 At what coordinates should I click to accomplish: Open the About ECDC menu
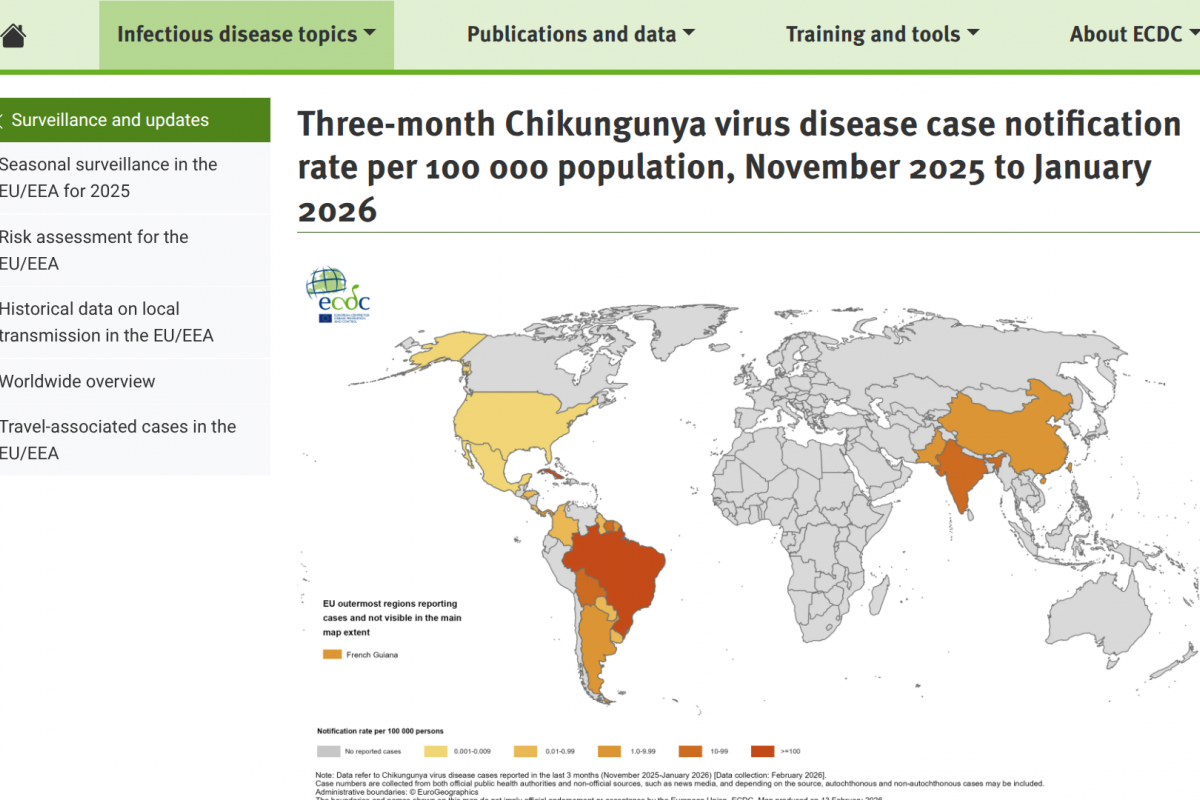[1133, 35]
